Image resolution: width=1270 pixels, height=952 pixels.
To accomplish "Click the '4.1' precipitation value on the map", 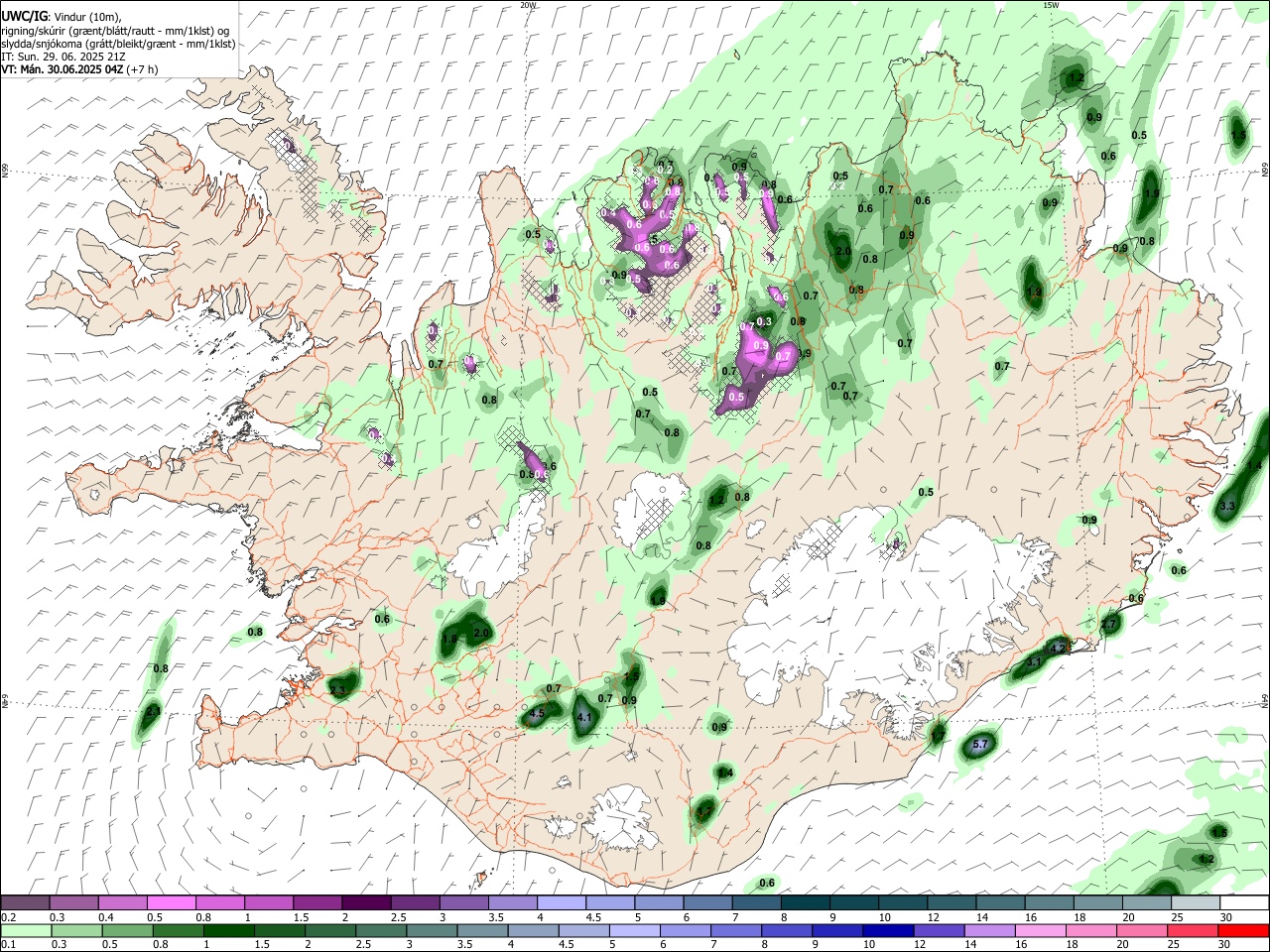I will [x=584, y=717].
